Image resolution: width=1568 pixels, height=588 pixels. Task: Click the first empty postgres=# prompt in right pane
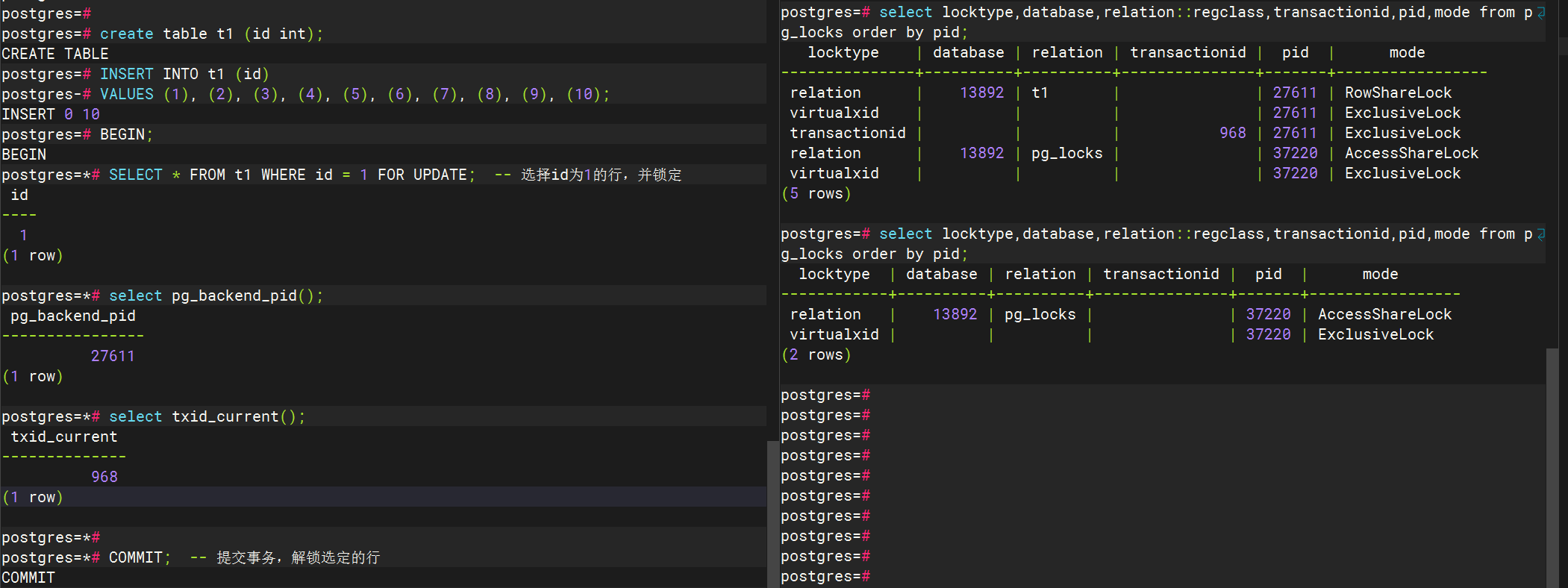tap(825, 395)
